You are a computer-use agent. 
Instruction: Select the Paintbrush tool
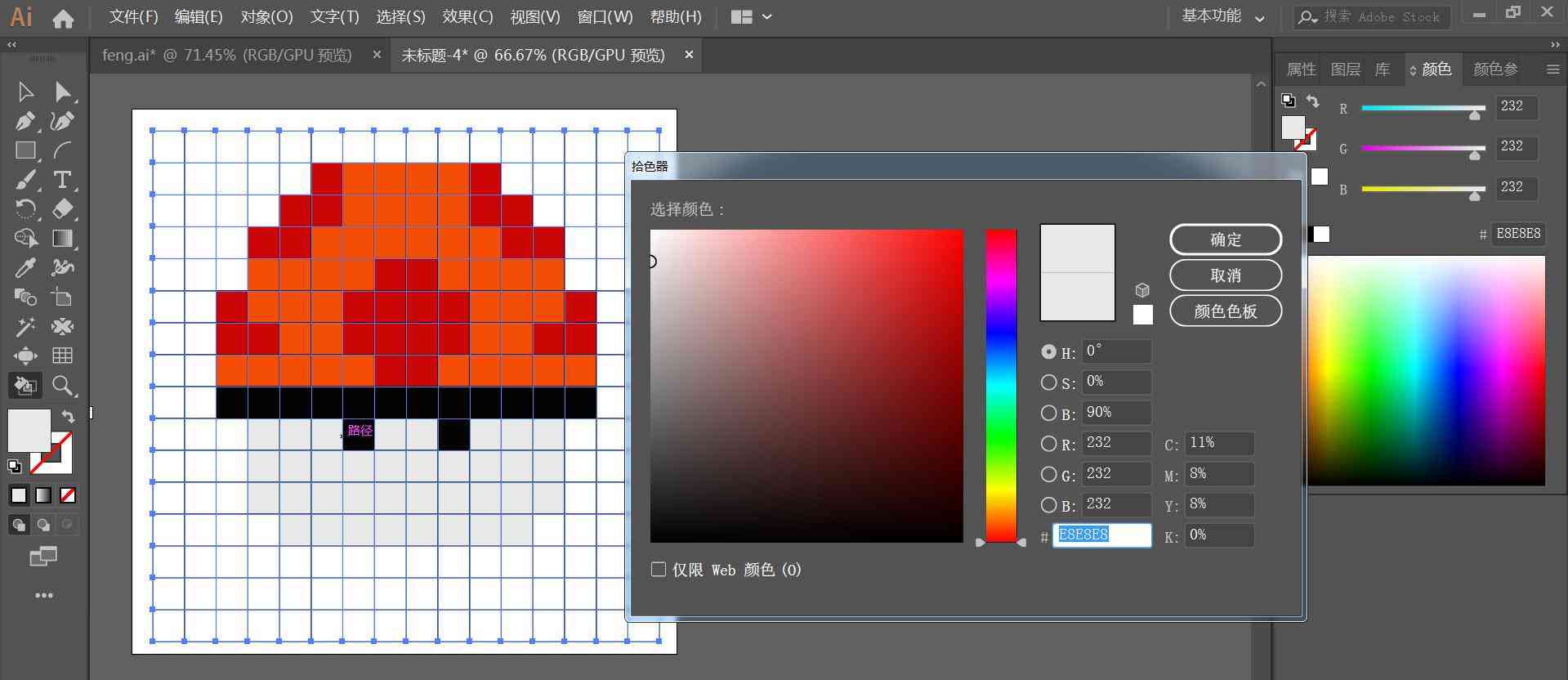click(25, 180)
